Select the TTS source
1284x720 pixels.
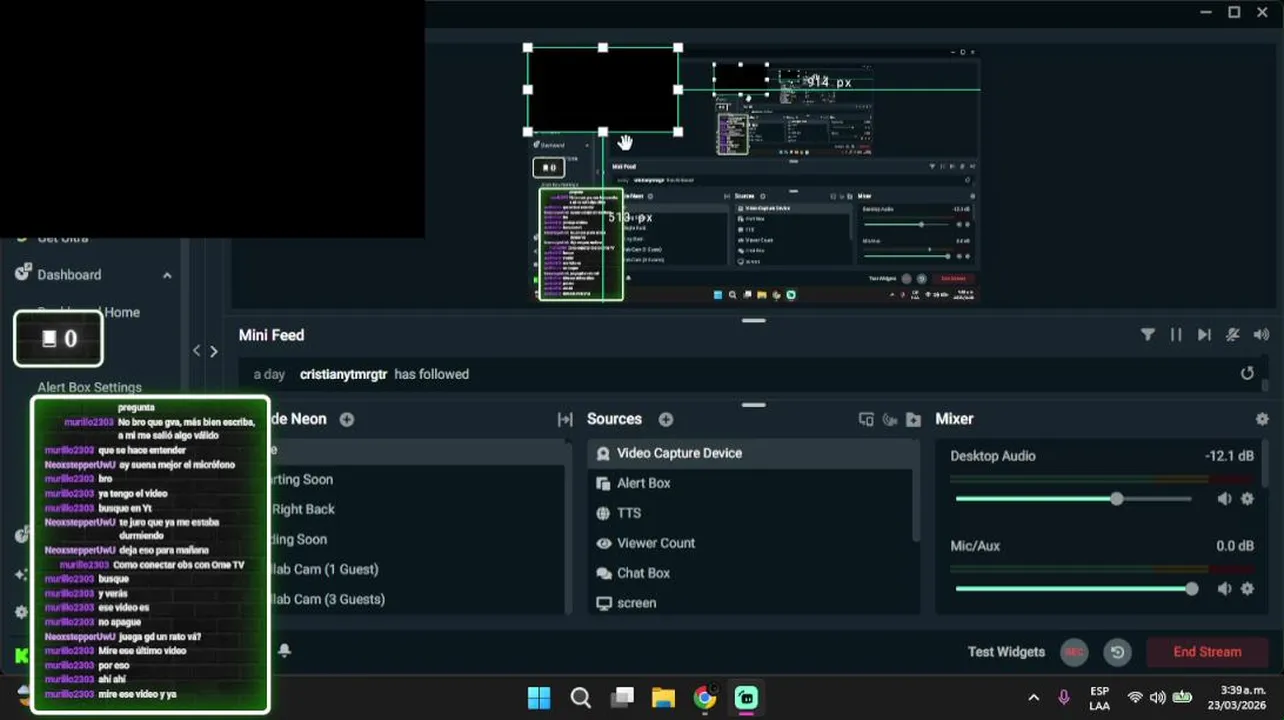752,513
